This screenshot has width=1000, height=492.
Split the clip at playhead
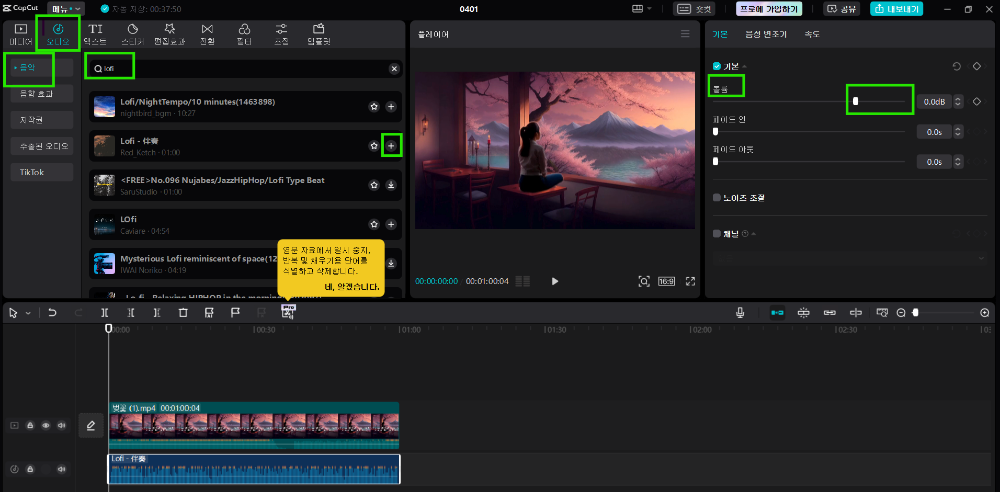[x=105, y=313]
